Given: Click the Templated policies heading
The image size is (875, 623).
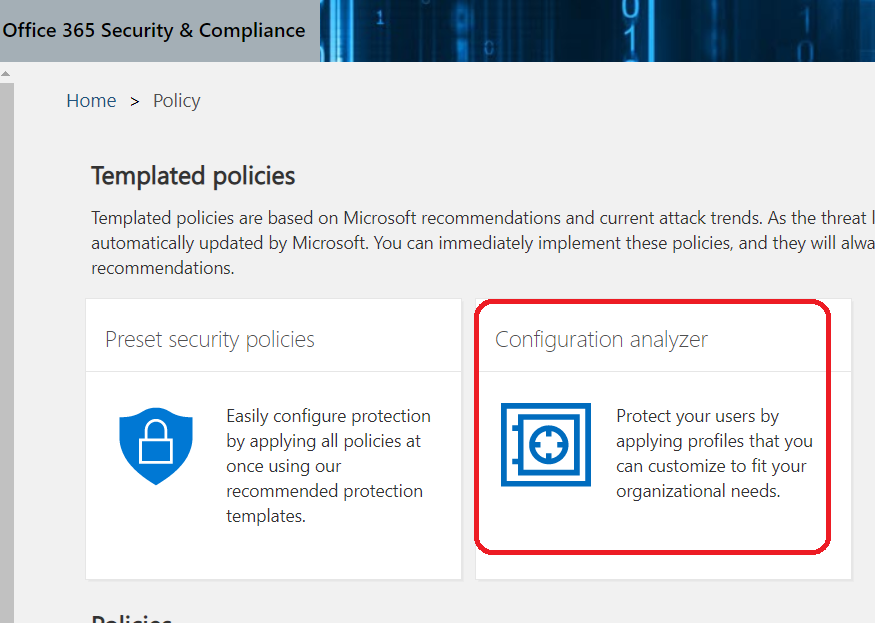Looking at the screenshot, I should point(193,176).
